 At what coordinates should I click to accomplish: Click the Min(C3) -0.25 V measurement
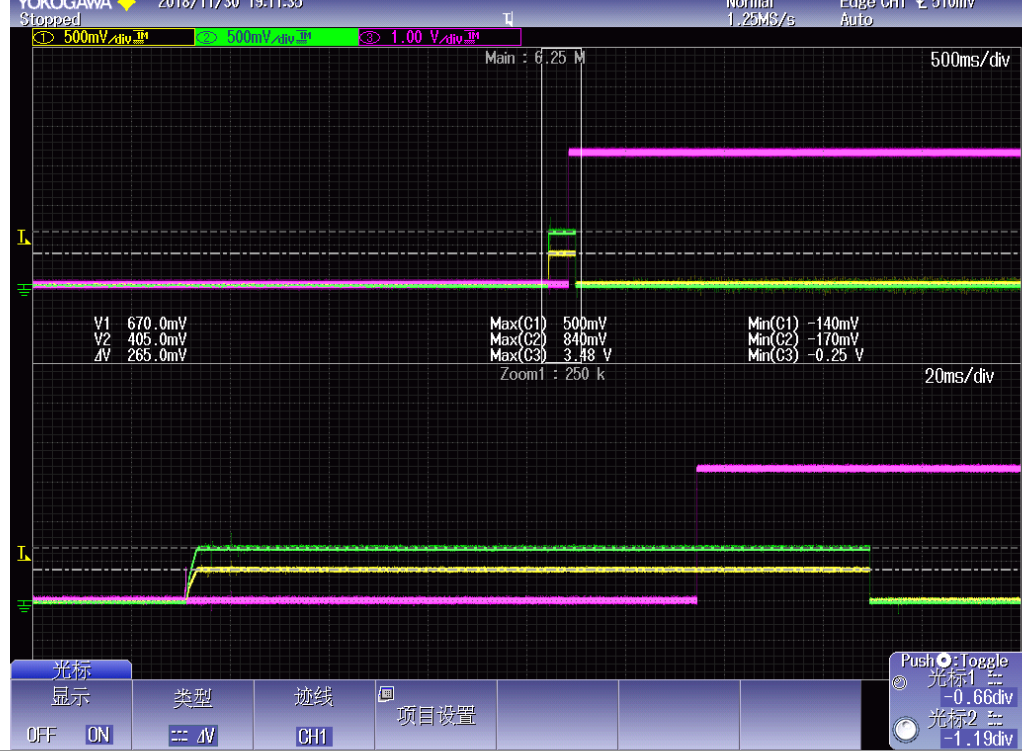[806, 355]
